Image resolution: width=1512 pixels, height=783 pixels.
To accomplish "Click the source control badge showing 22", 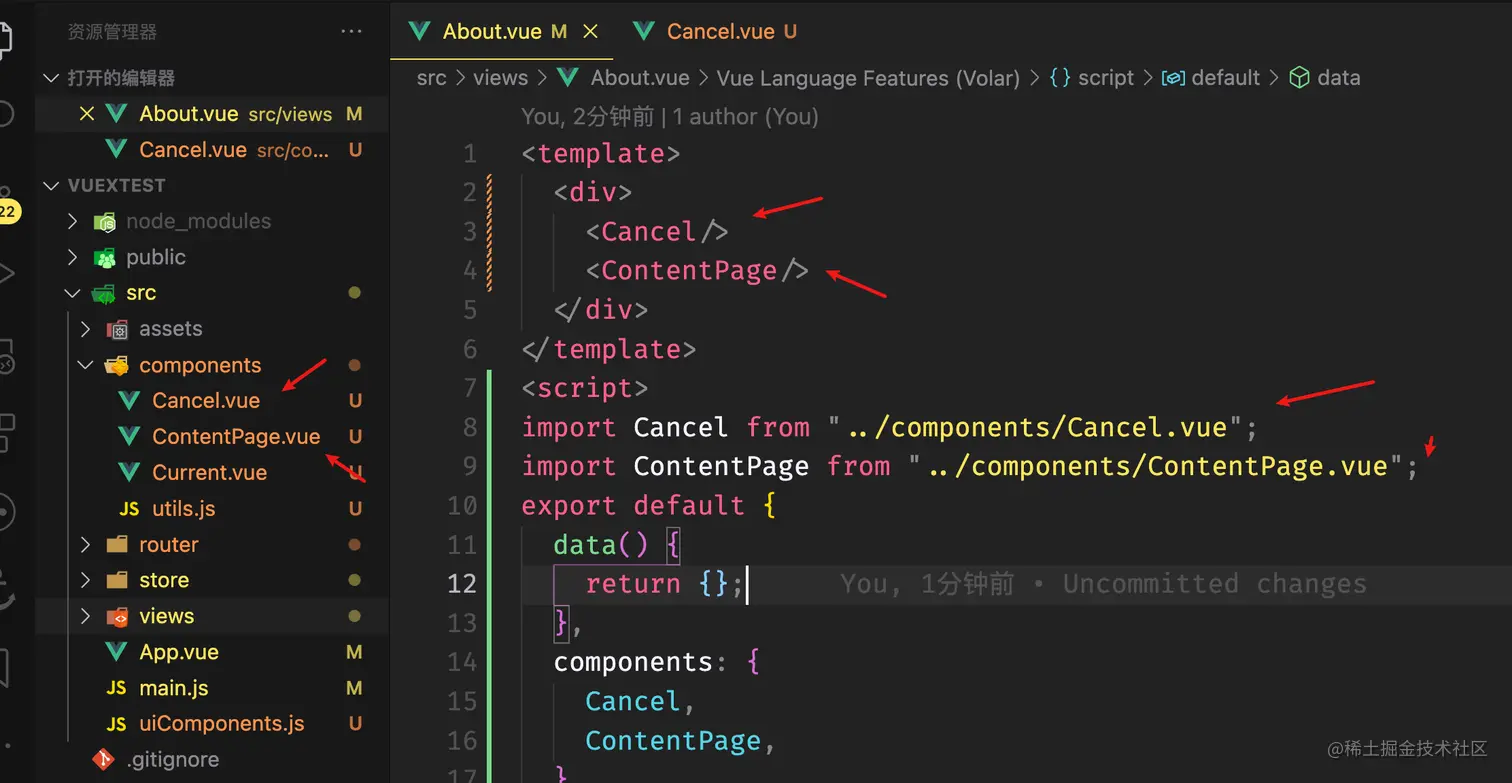I will [x=8, y=211].
